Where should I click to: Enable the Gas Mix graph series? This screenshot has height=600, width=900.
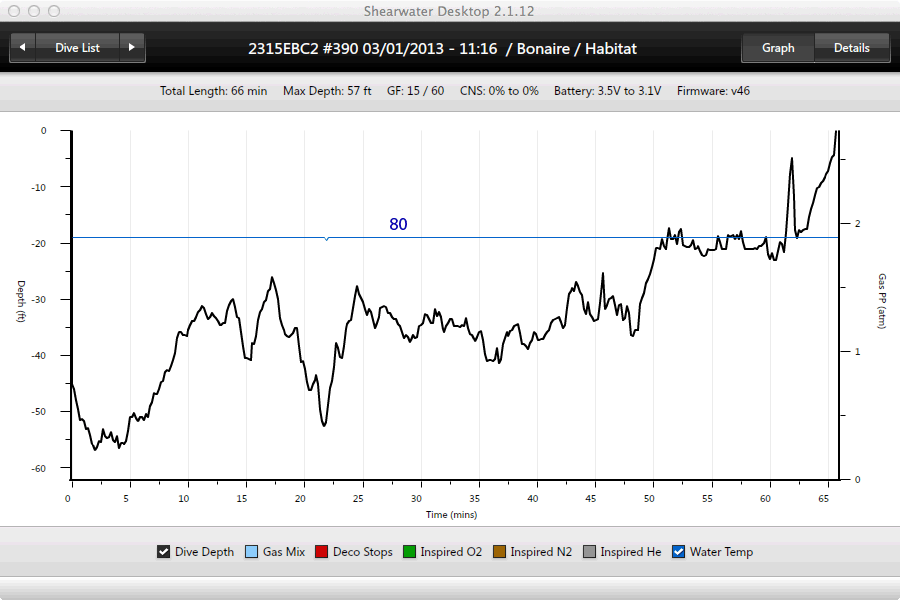click(x=251, y=552)
